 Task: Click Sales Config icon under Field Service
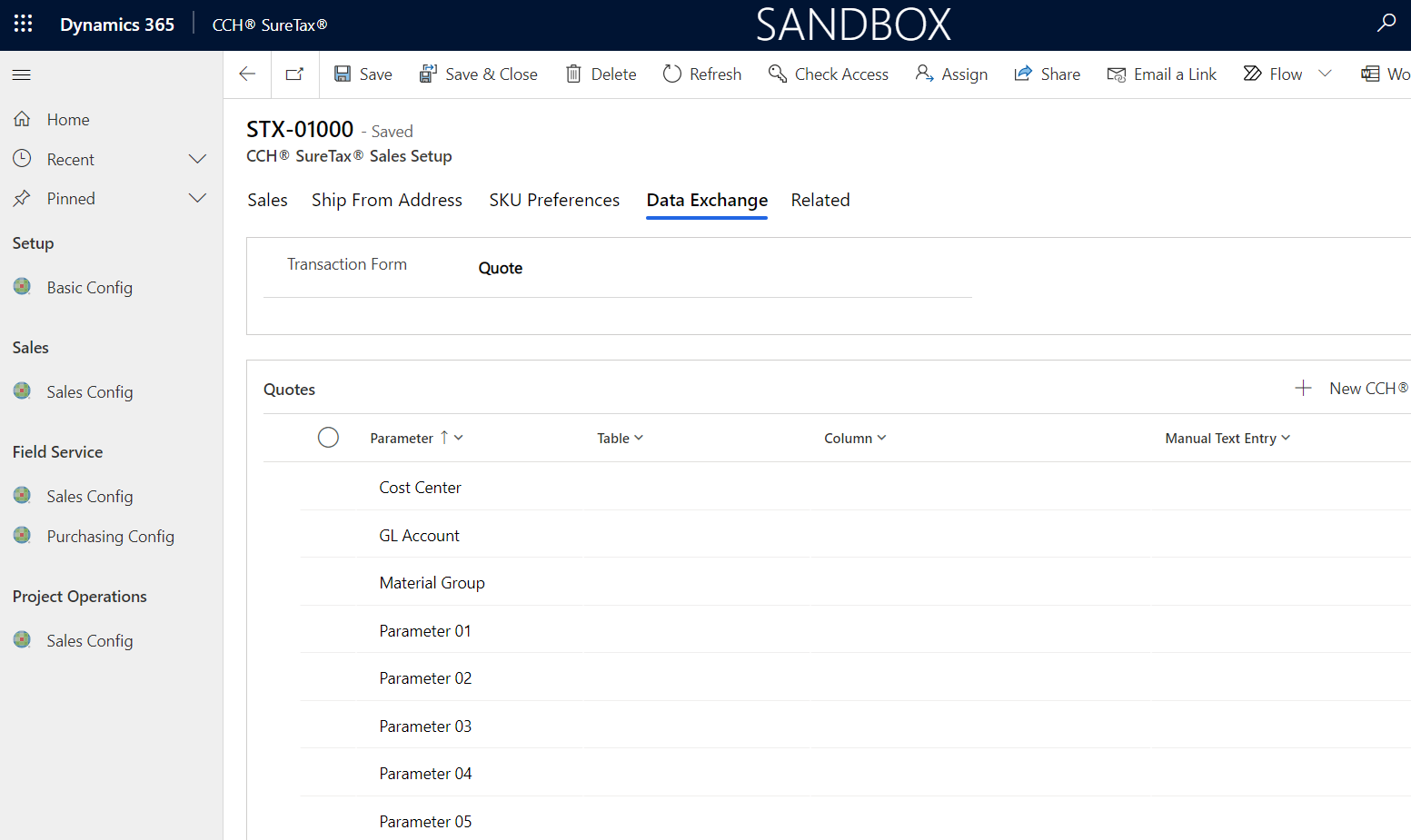pyautogui.click(x=23, y=496)
